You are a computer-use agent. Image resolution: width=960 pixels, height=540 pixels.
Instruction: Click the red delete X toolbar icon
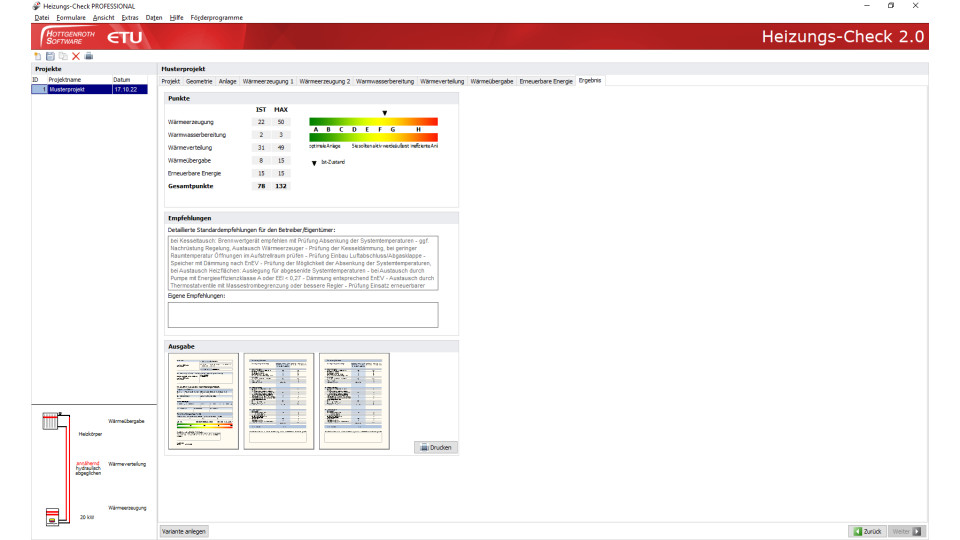(x=76, y=57)
